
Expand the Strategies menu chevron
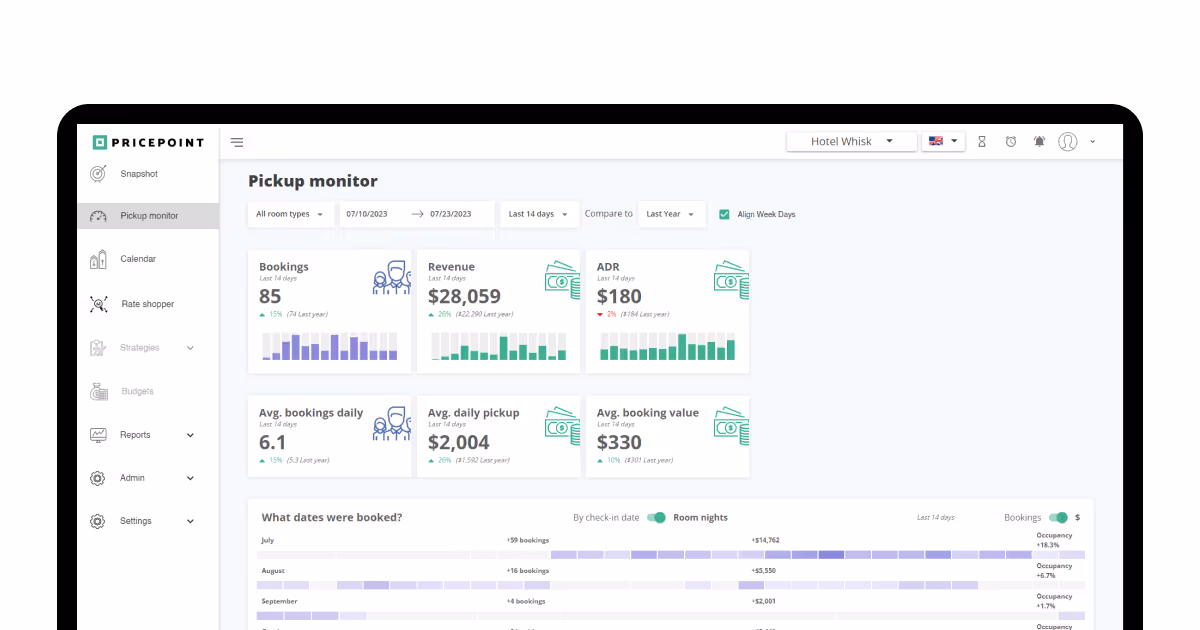[190, 348]
